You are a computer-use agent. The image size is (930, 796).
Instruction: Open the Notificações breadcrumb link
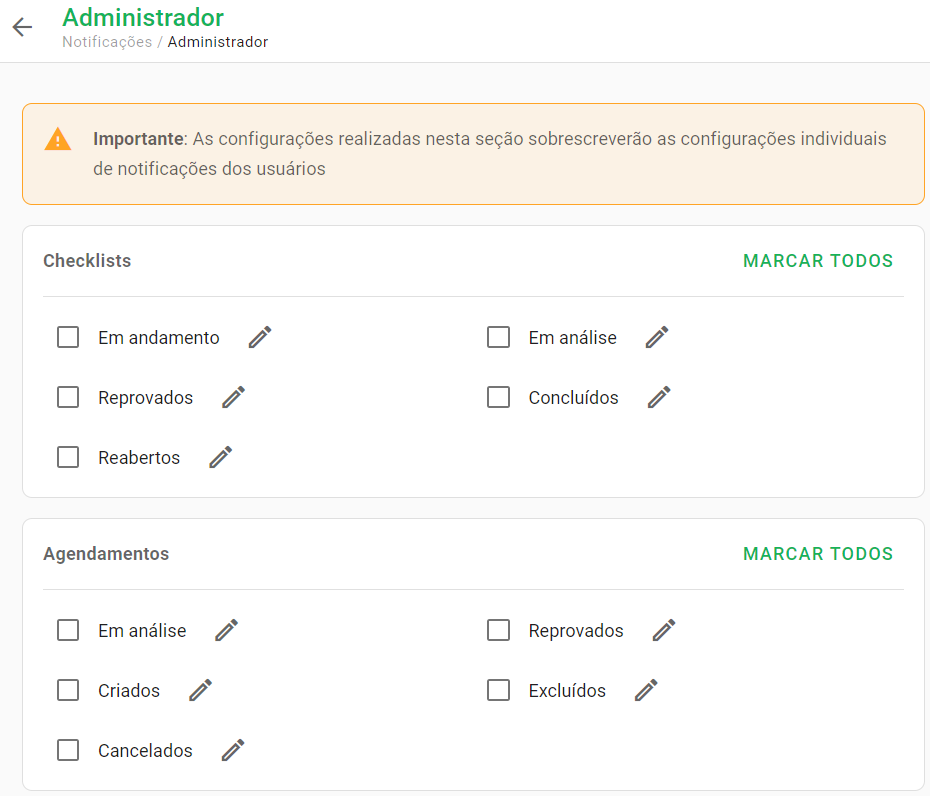tap(106, 42)
